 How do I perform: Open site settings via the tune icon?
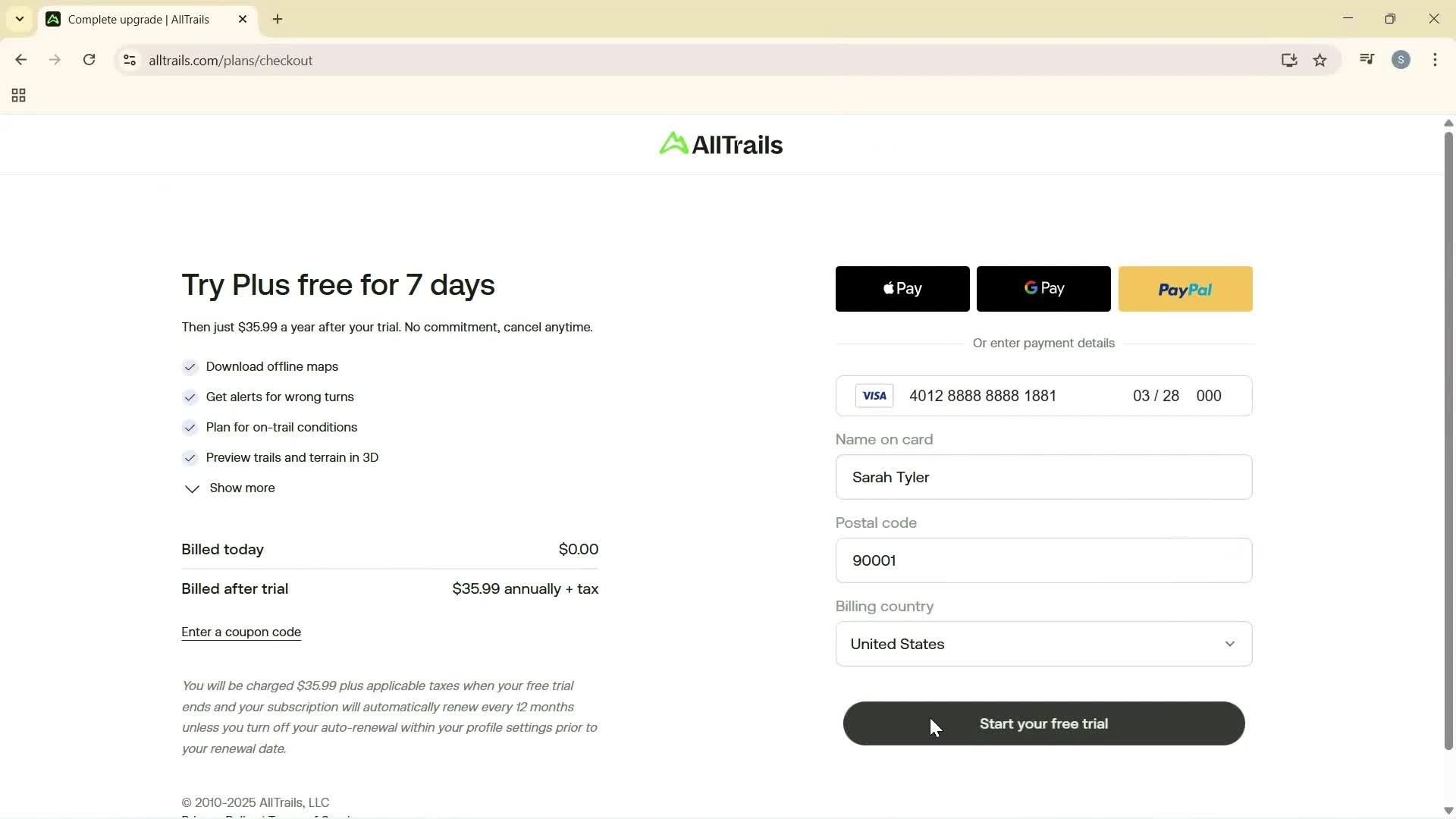coord(130,61)
